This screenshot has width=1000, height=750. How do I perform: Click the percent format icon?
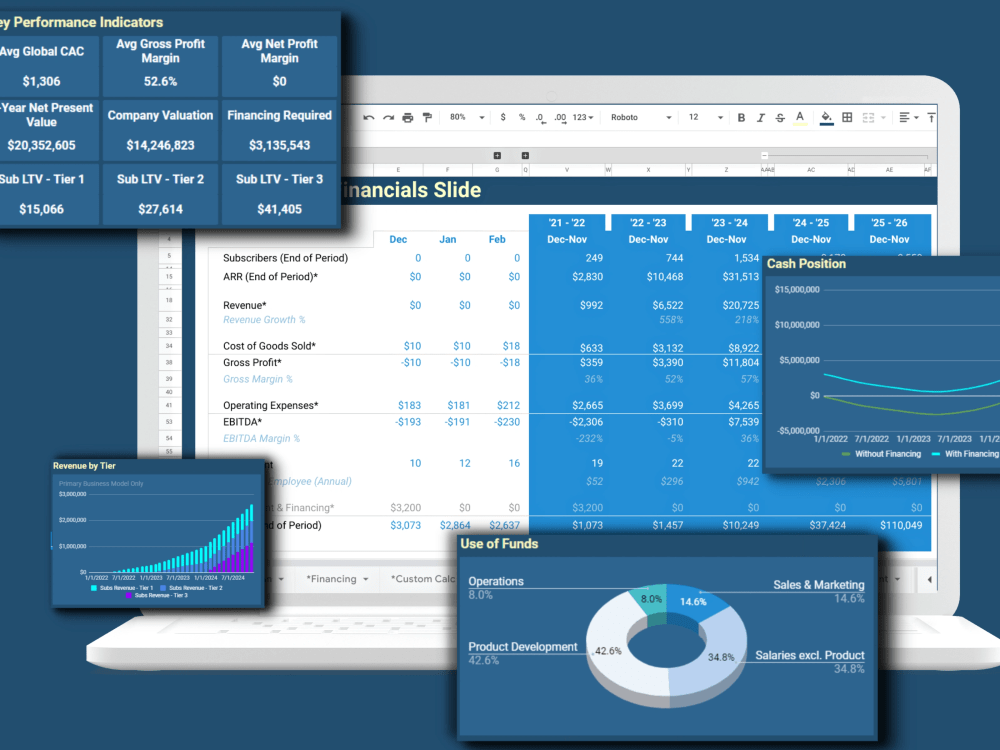point(520,117)
